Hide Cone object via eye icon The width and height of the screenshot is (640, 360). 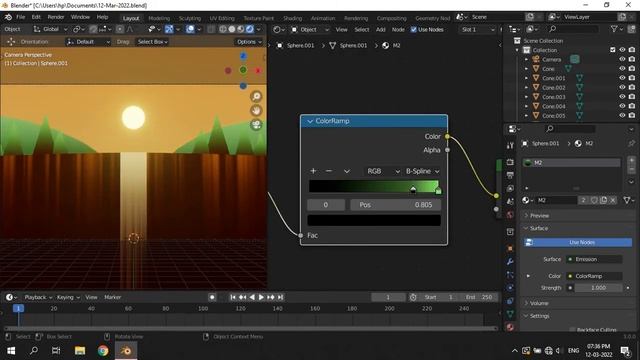click(622, 69)
